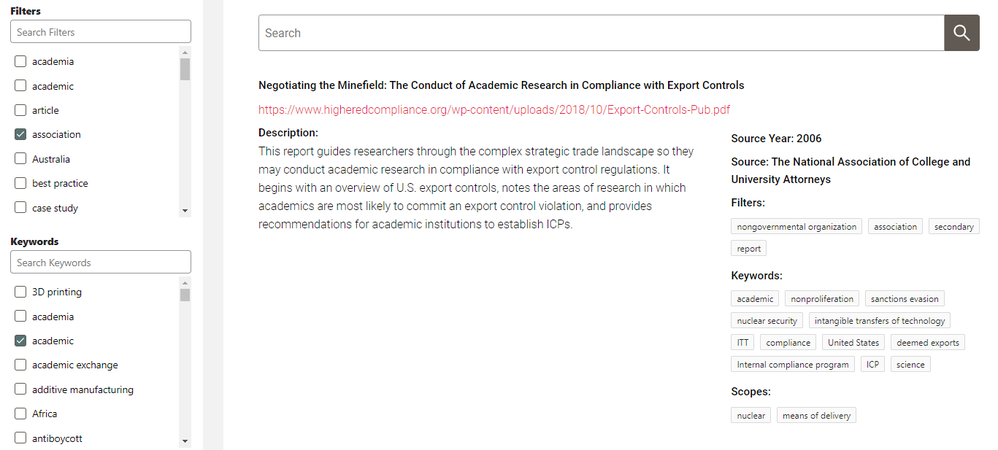Select the deemed exports keyword tag

(927, 343)
